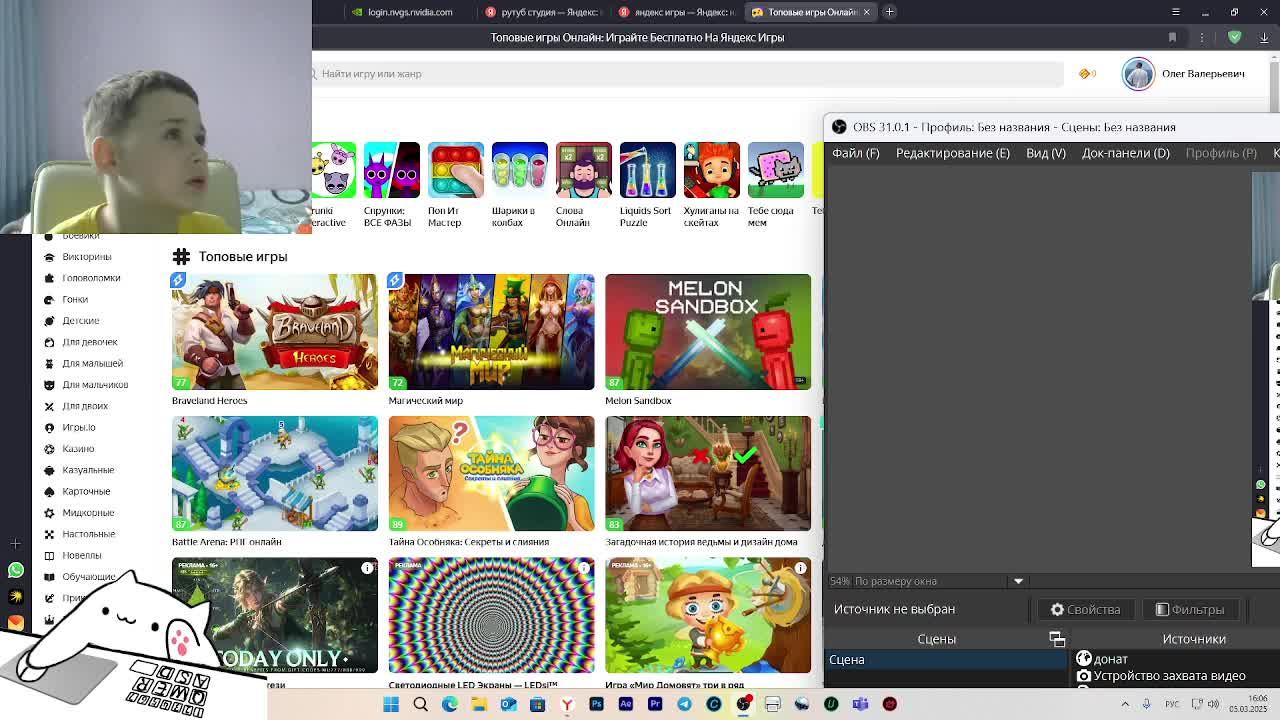The width and height of the screenshot is (1280, 720).
Task: Open Telegram from the taskbar
Action: tap(684, 704)
